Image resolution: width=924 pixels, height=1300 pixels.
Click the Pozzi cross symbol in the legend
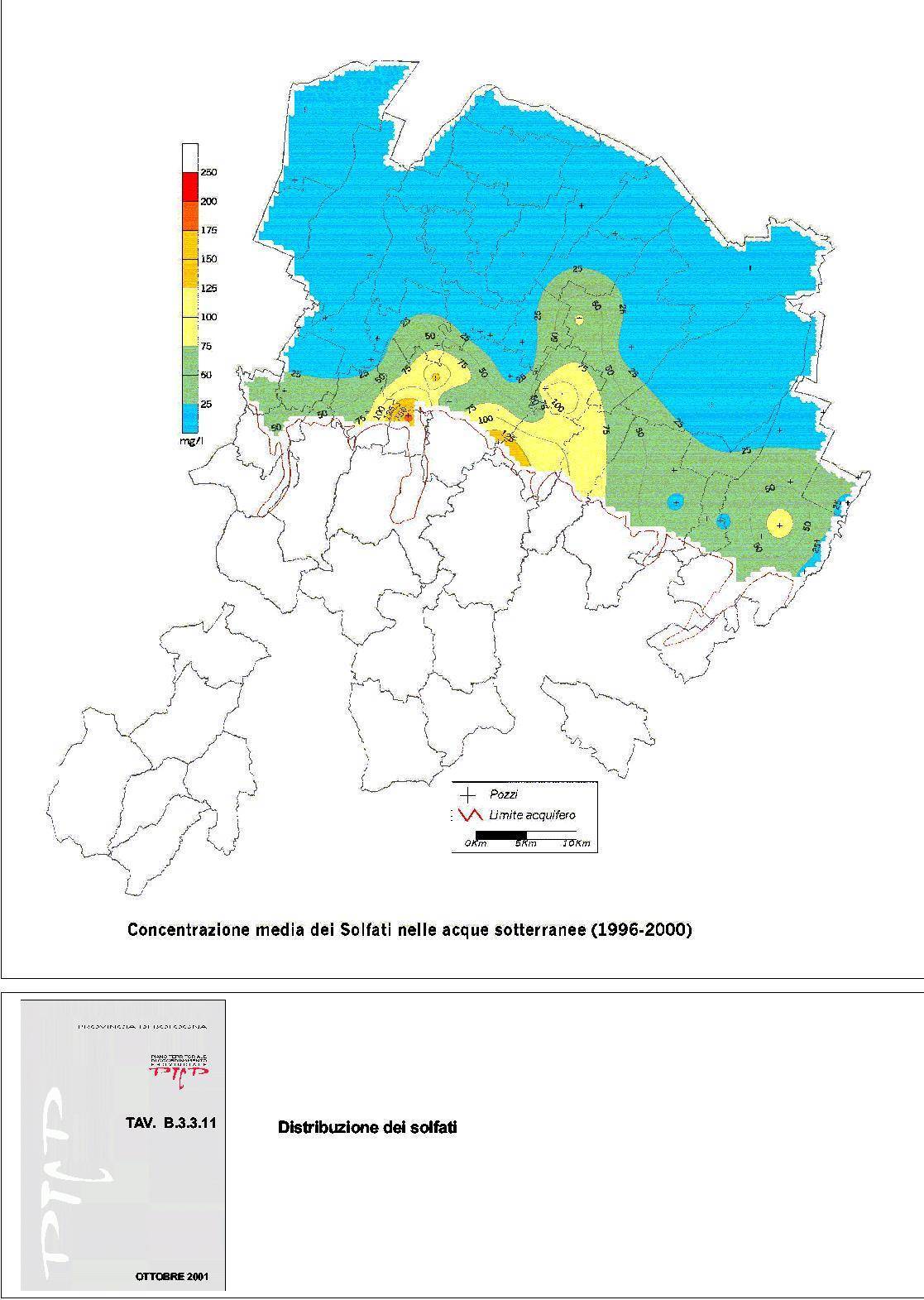point(469,794)
